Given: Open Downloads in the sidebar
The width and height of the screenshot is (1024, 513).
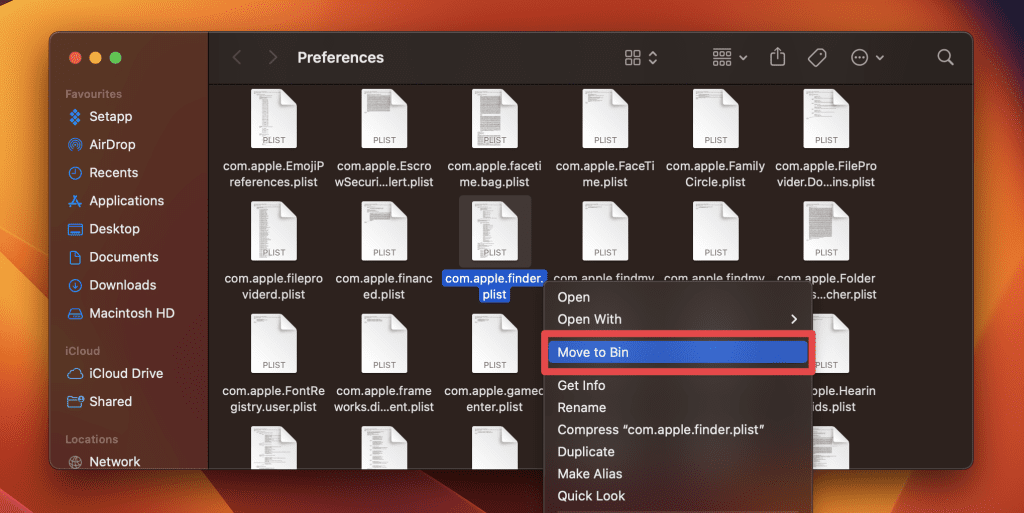Looking at the screenshot, I should 112,285.
